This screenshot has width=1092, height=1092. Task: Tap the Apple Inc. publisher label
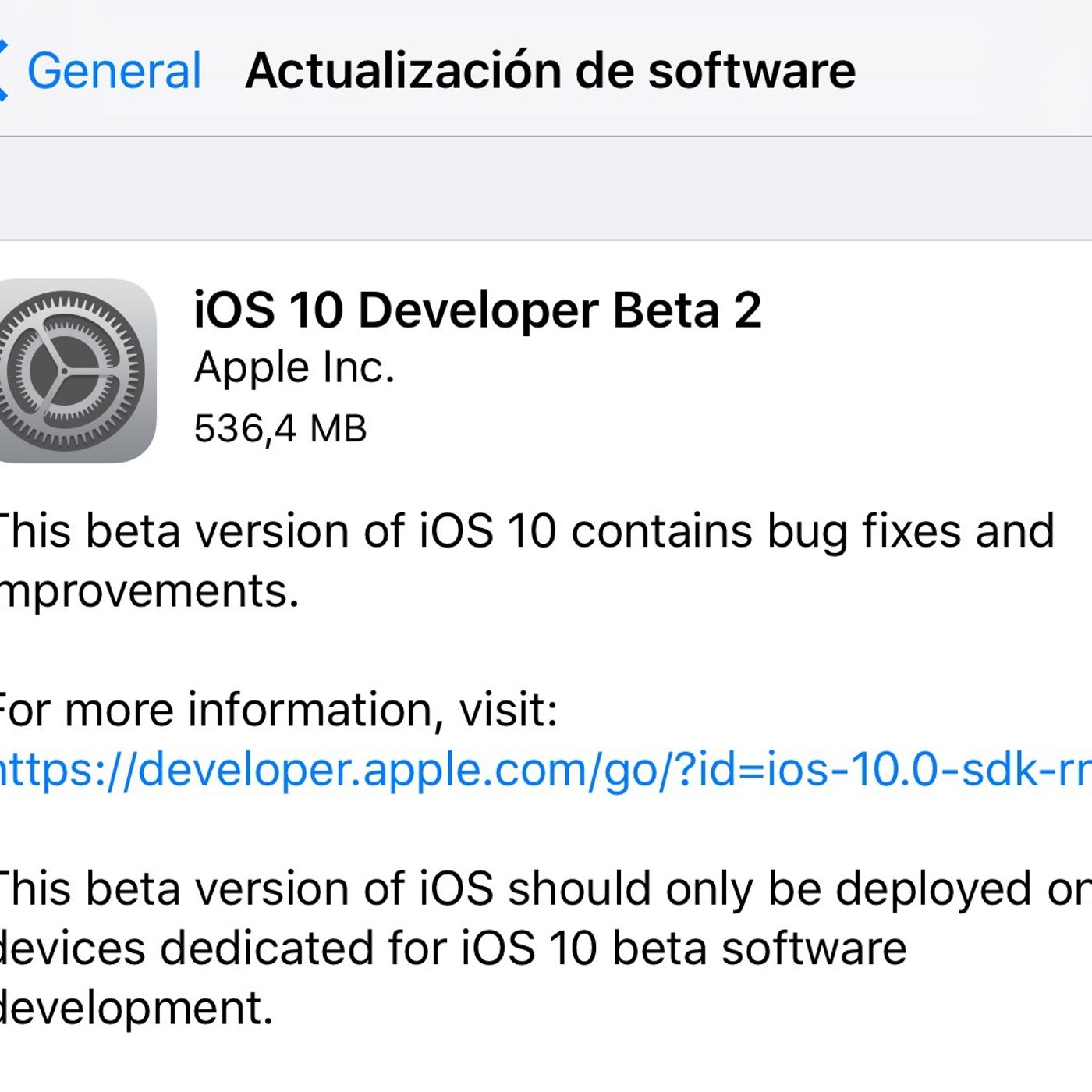coord(294,367)
